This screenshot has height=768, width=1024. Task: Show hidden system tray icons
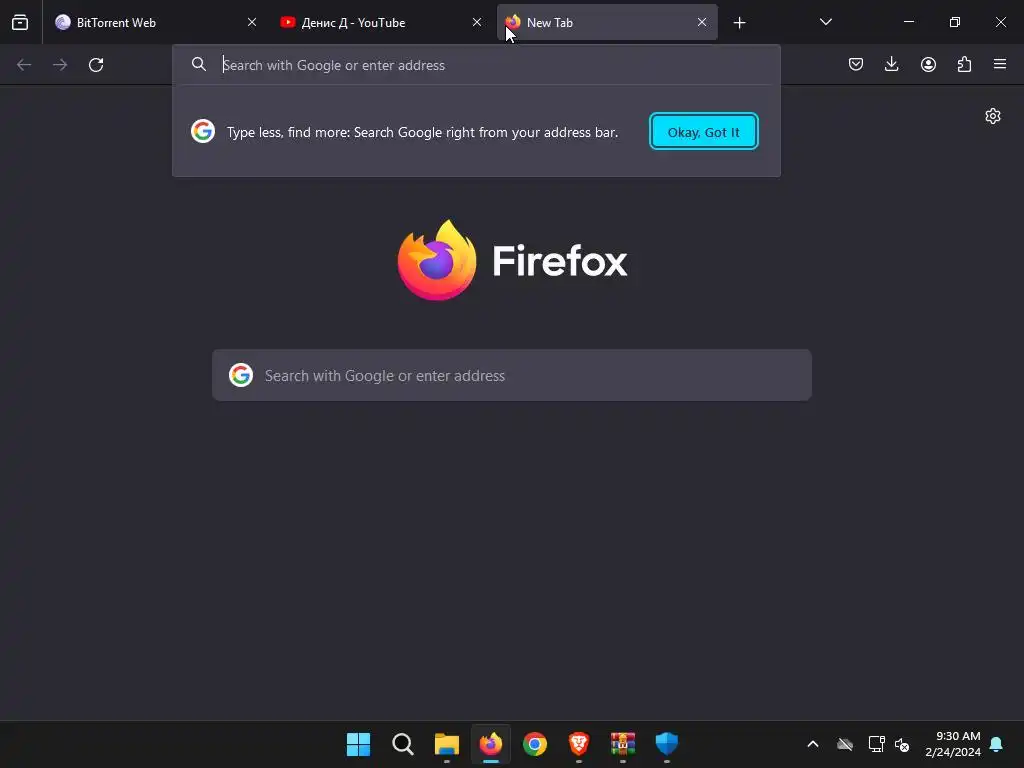click(813, 744)
